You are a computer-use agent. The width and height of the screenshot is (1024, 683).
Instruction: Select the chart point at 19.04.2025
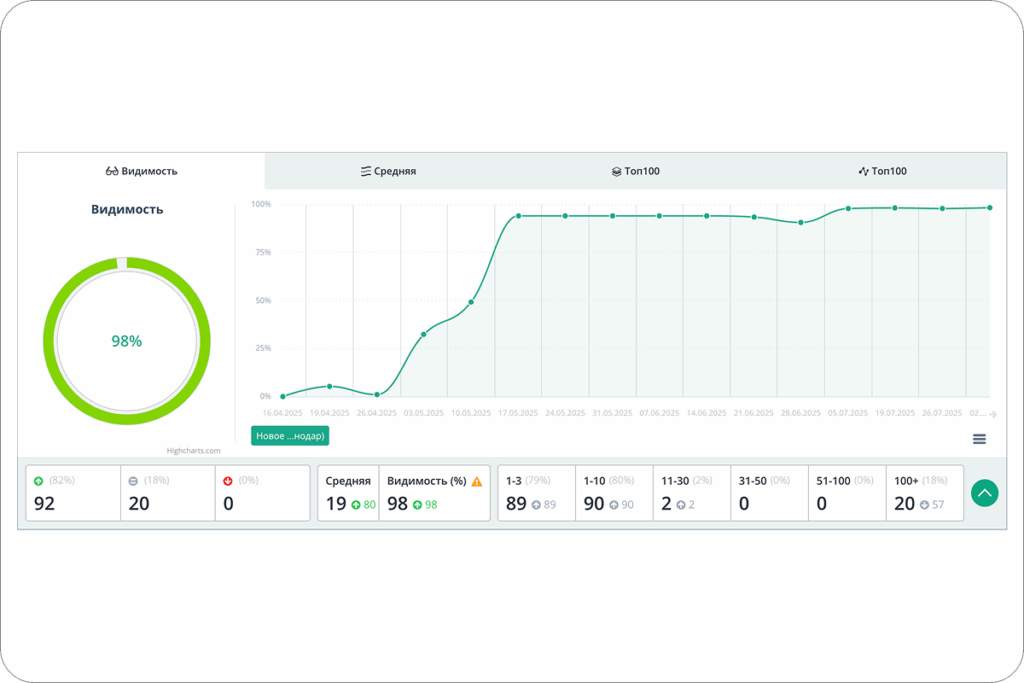(x=330, y=387)
